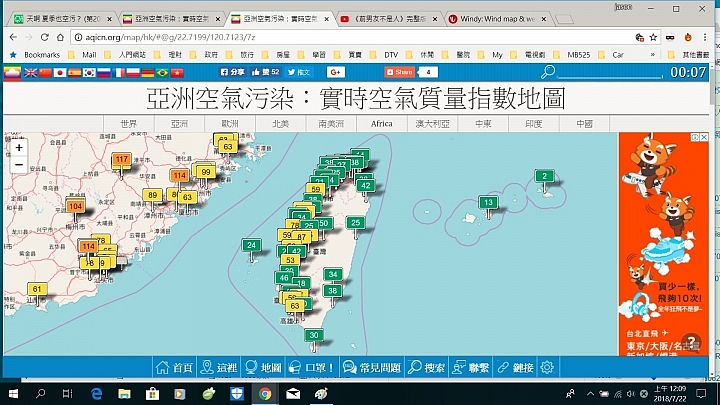Viewport: 720px width, 405px height.
Task: Click the AQI marker 30 at Taiwan's south tip
Action: (314, 335)
